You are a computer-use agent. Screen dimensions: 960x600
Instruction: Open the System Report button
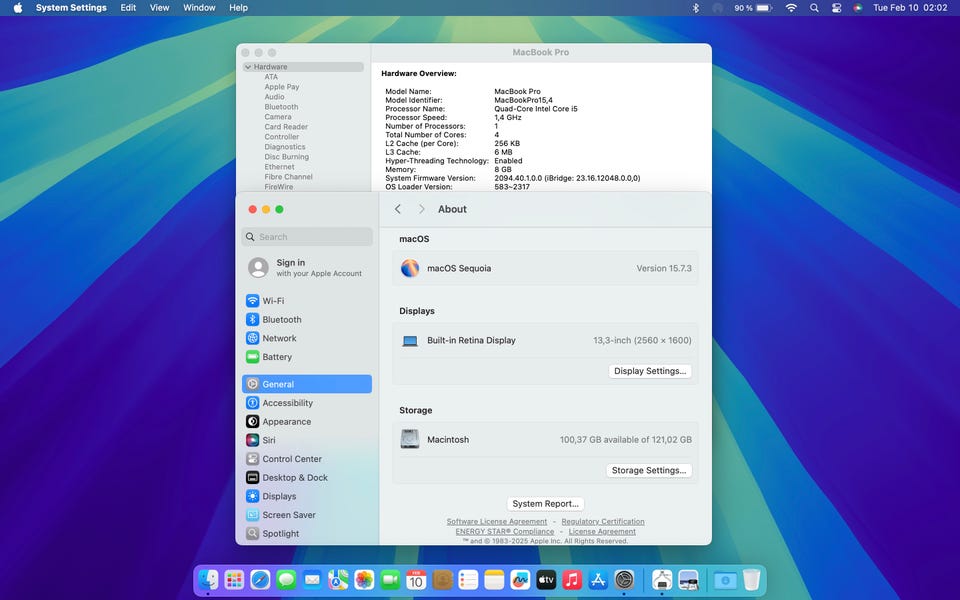click(x=545, y=504)
